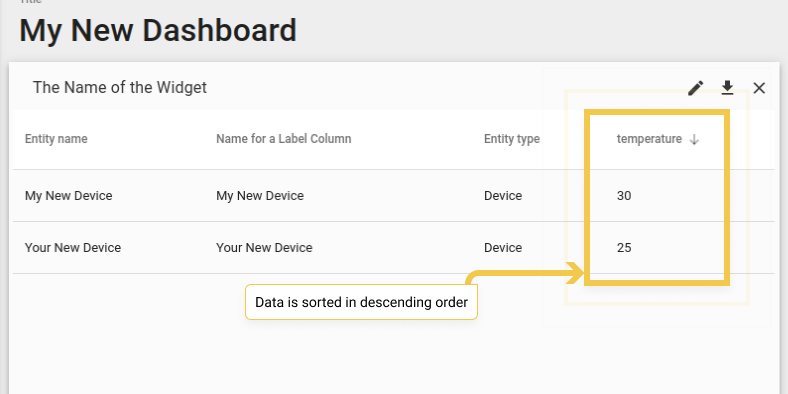Screen dimensions: 788x394
Task: Click the My New Dashboard title field
Action: 158,30
